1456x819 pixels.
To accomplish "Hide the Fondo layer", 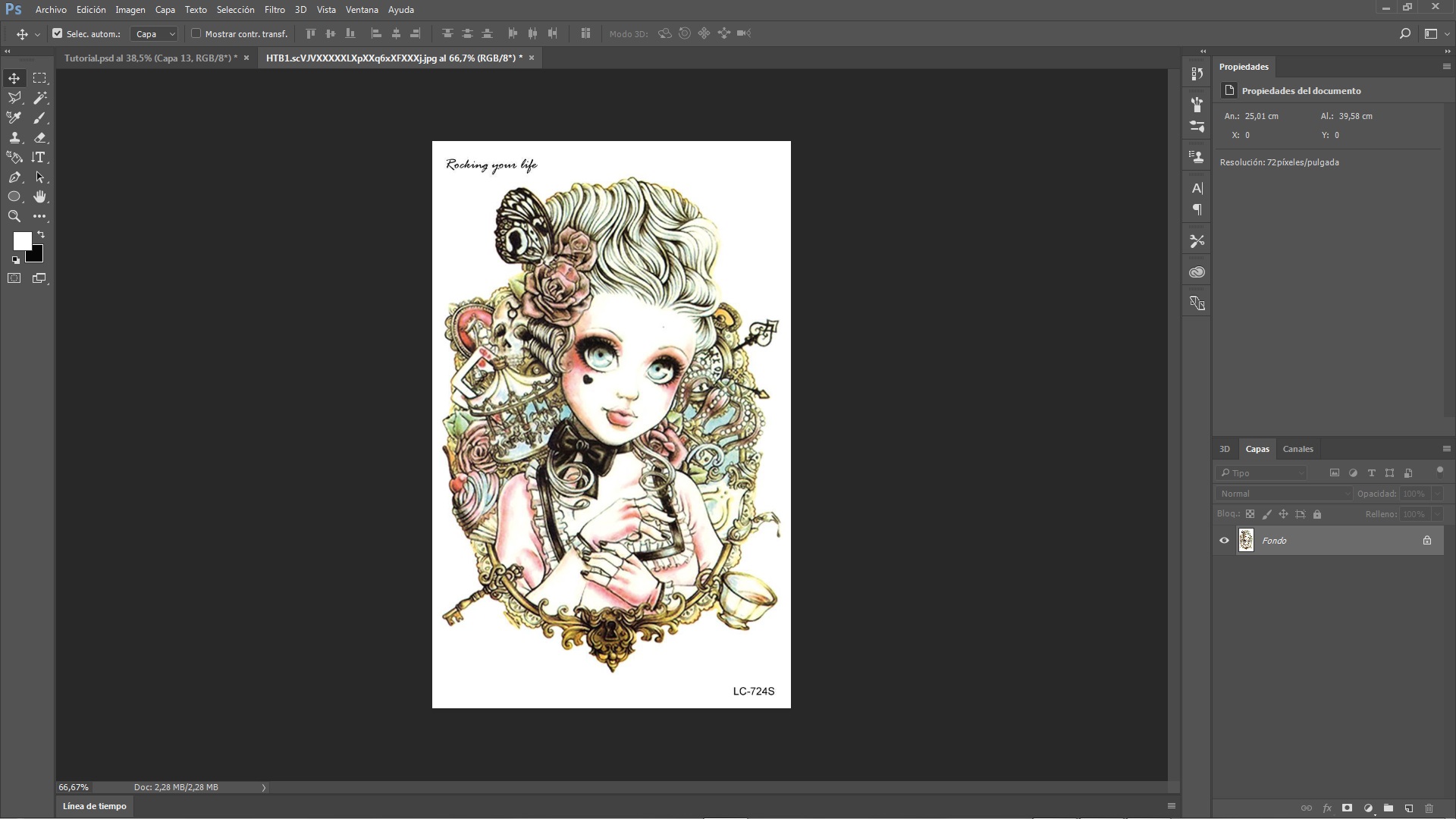I will click(x=1224, y=541).
